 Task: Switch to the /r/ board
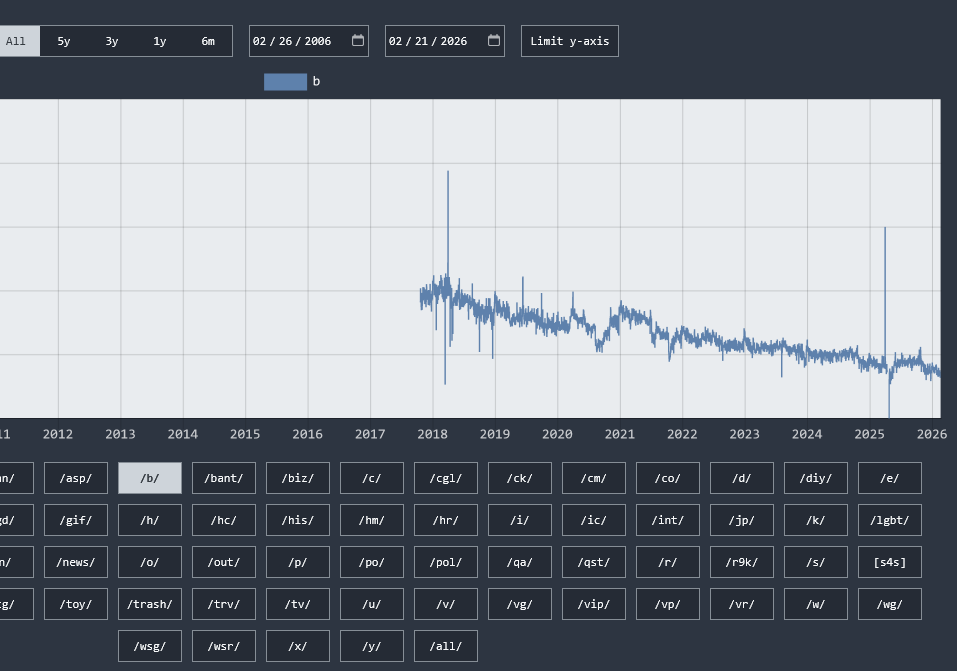668,562
